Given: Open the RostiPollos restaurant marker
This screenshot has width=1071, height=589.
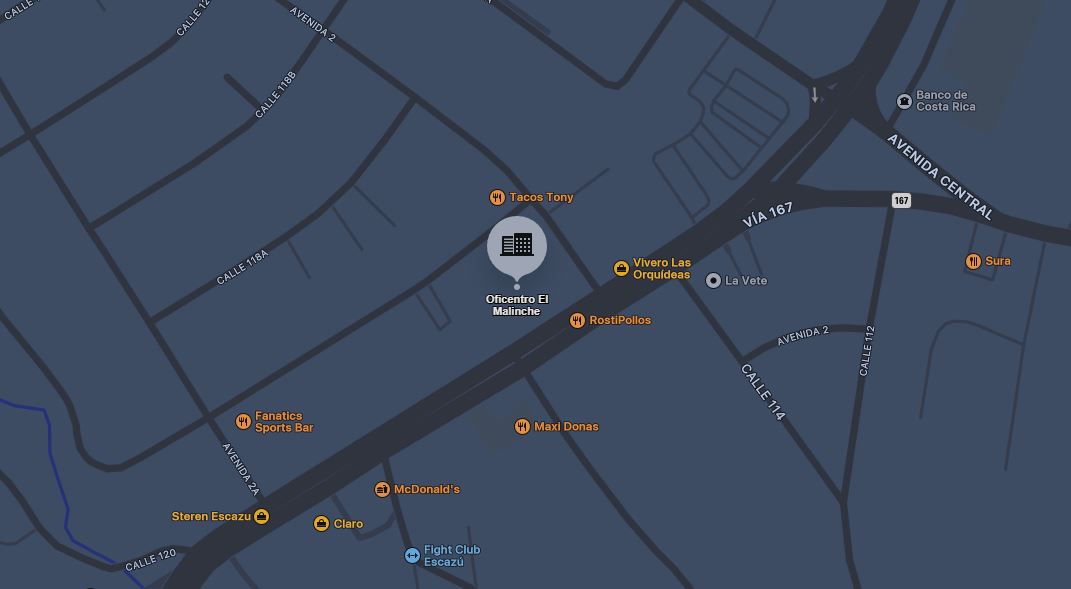Looking at the screenshot, I should point(577,320).
